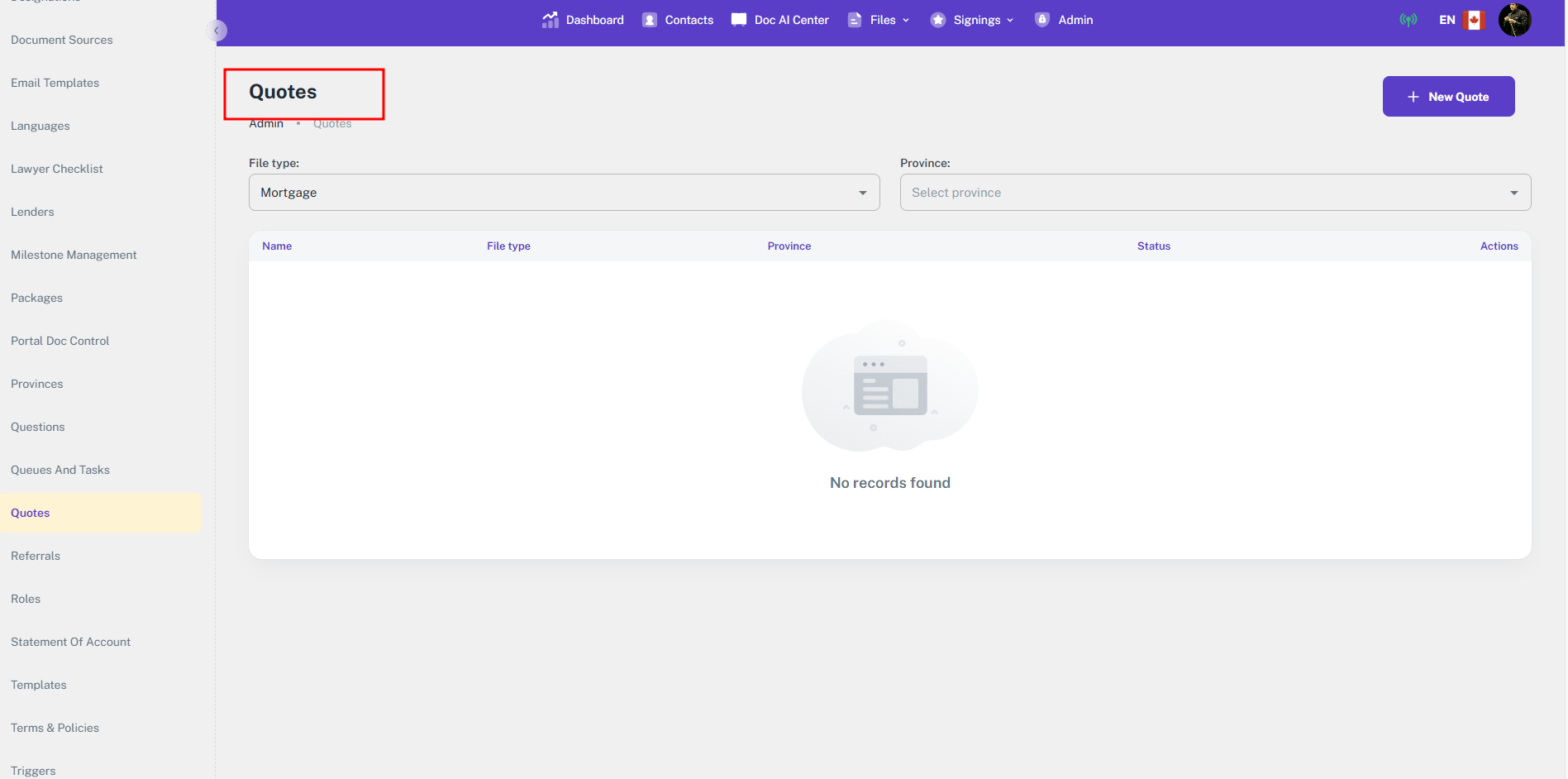Open the Doc AI Center menu item
Screen dimensions: 1568x779
779,20
